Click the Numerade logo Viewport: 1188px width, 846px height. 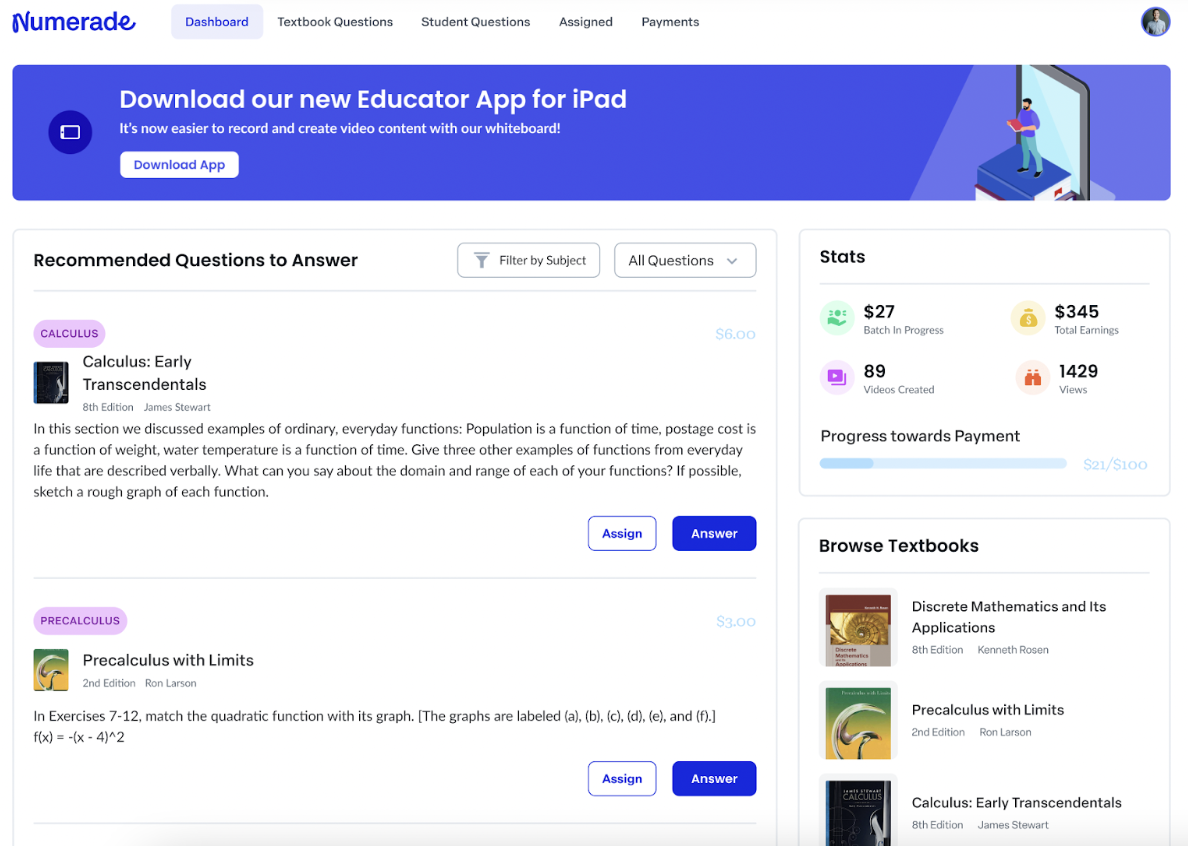[74, 21]
